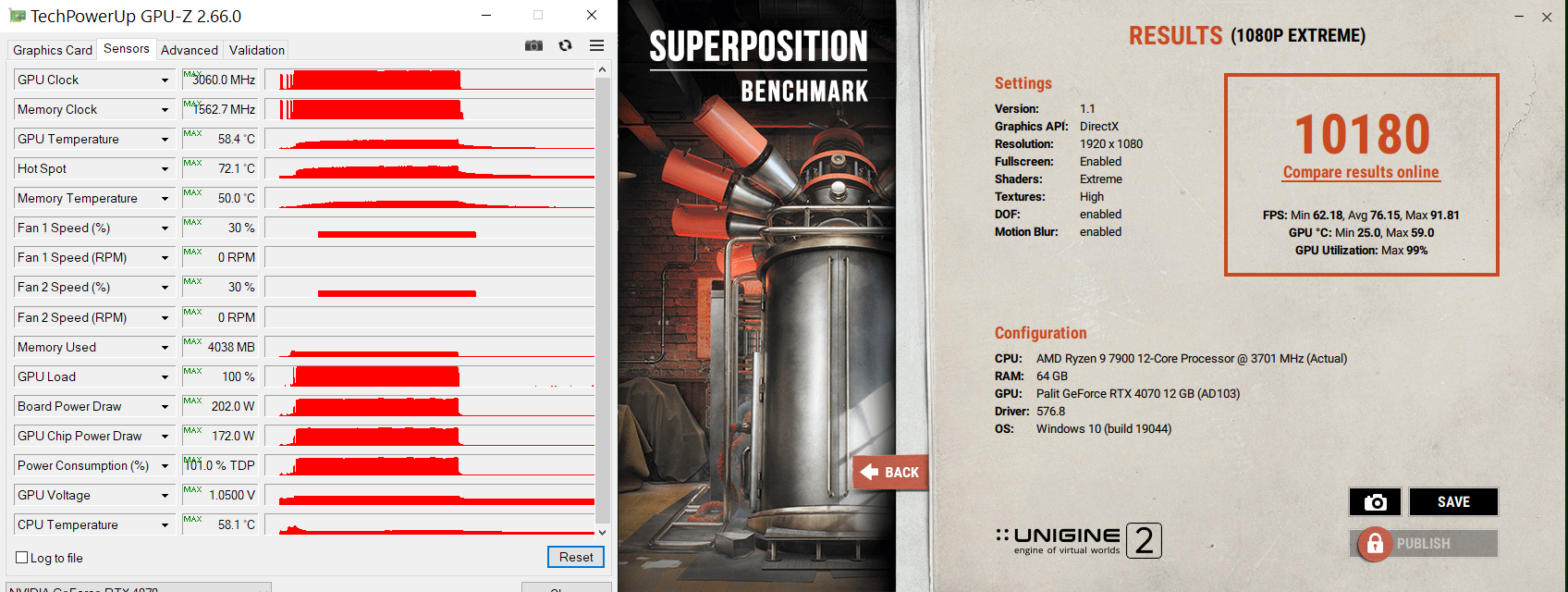Click the 101.0 % TDP value
The height and width of the screenshot is (592, 1568).
click(220, 466)
